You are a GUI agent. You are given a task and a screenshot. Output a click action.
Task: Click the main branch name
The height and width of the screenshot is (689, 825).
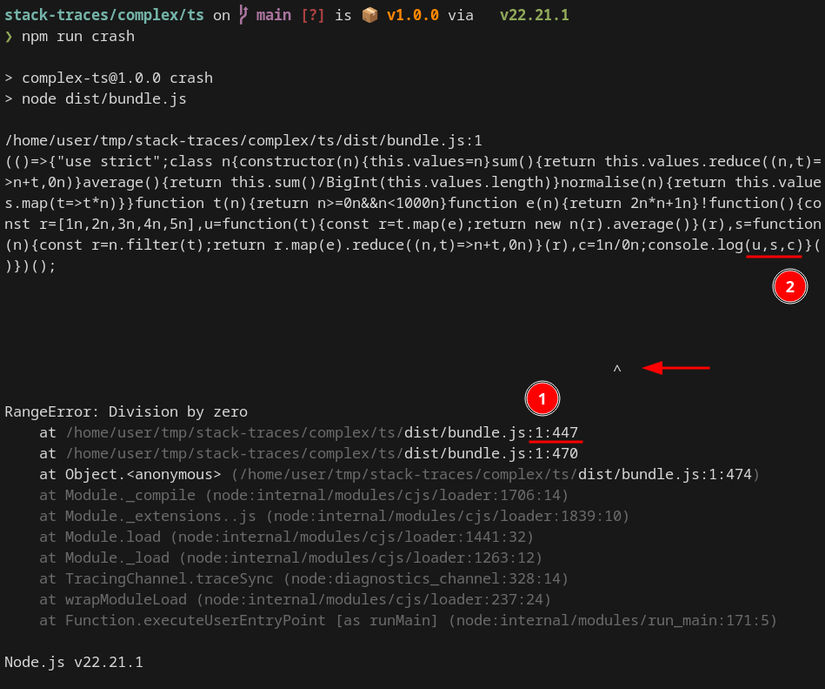pyautogui.click(x=275, y=15)
